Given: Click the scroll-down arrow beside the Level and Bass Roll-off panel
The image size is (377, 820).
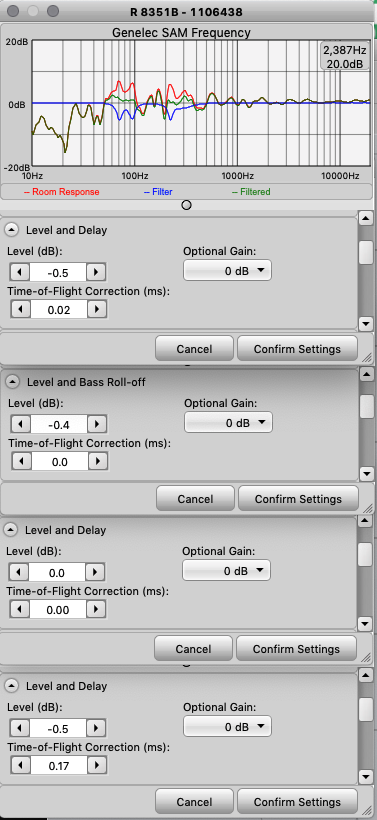Looking at the screenshot, I should click(x=367, y=474).
